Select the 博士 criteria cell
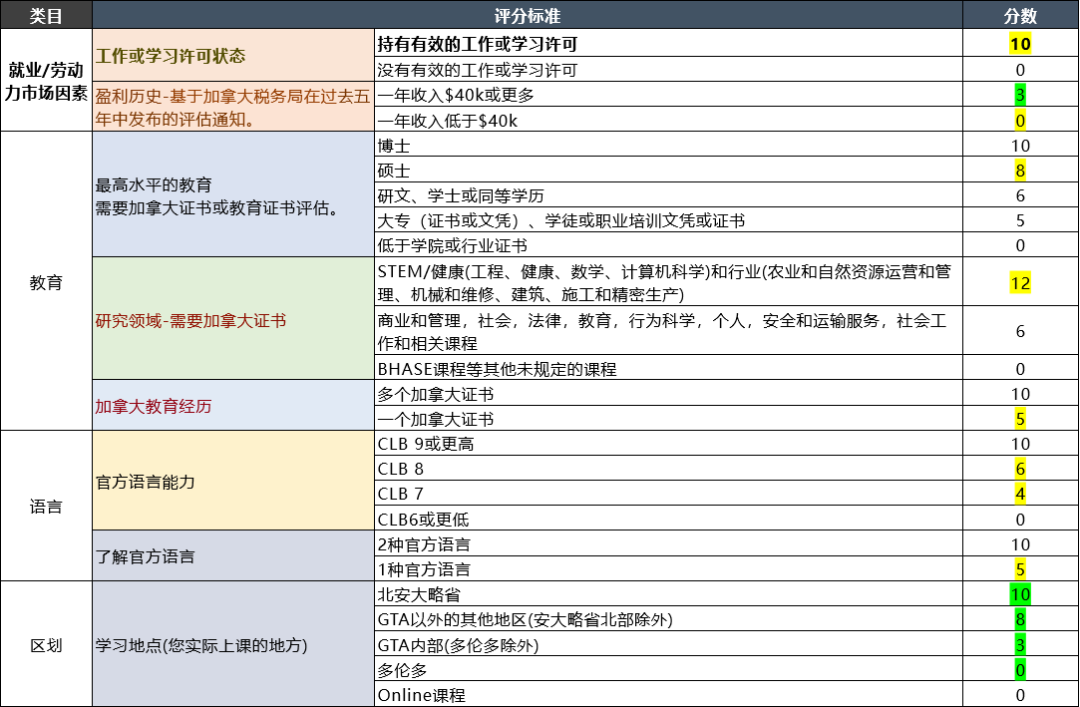This screenshot has width=1080, height=707. 668,145
